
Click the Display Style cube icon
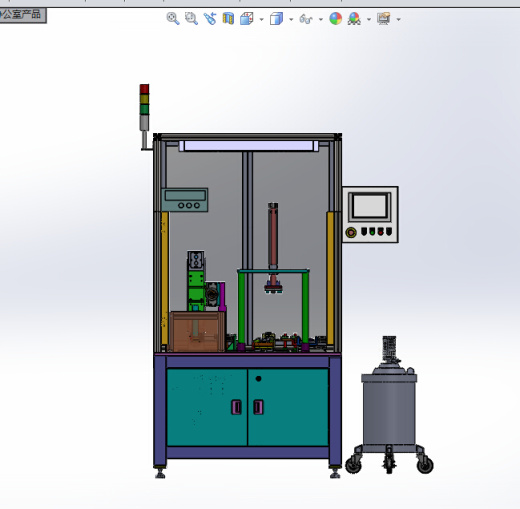(276, 19)
